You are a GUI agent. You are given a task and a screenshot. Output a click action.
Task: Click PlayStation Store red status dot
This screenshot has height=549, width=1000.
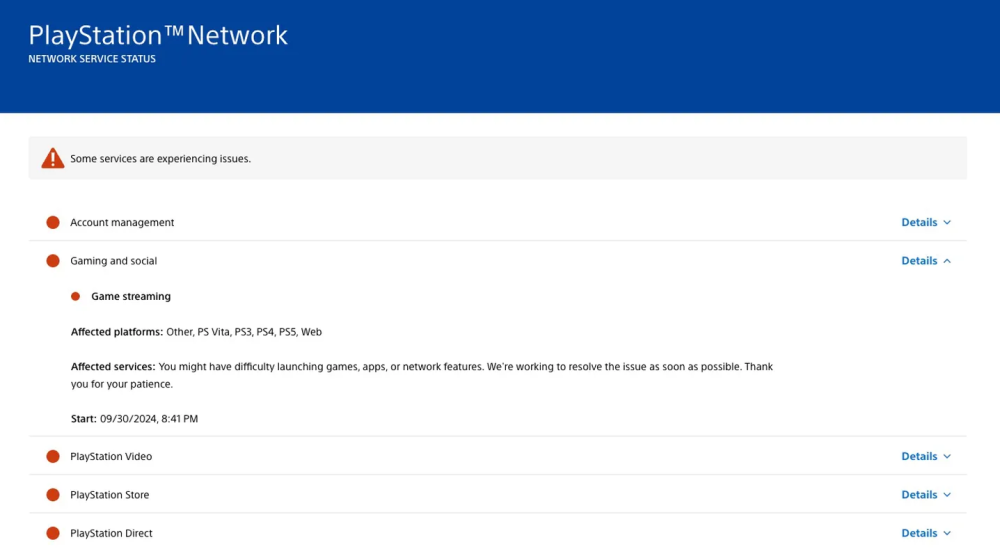pyautogui.click(x=53, y=495)
